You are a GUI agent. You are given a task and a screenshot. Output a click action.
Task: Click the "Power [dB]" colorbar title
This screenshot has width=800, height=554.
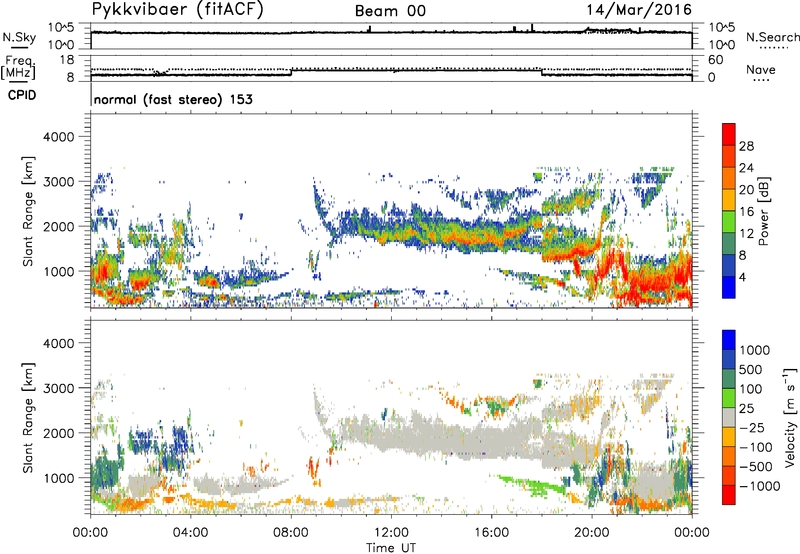click(x=763, y=211)
